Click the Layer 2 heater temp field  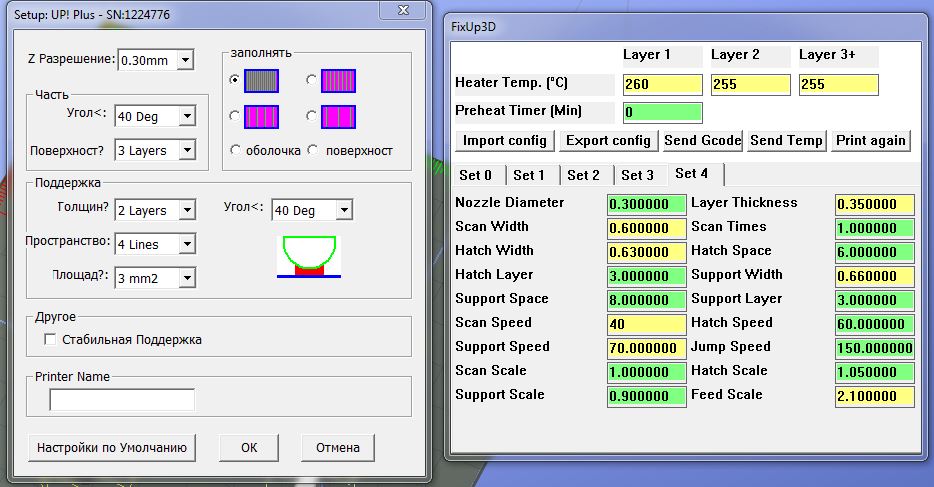coord(751,85)
